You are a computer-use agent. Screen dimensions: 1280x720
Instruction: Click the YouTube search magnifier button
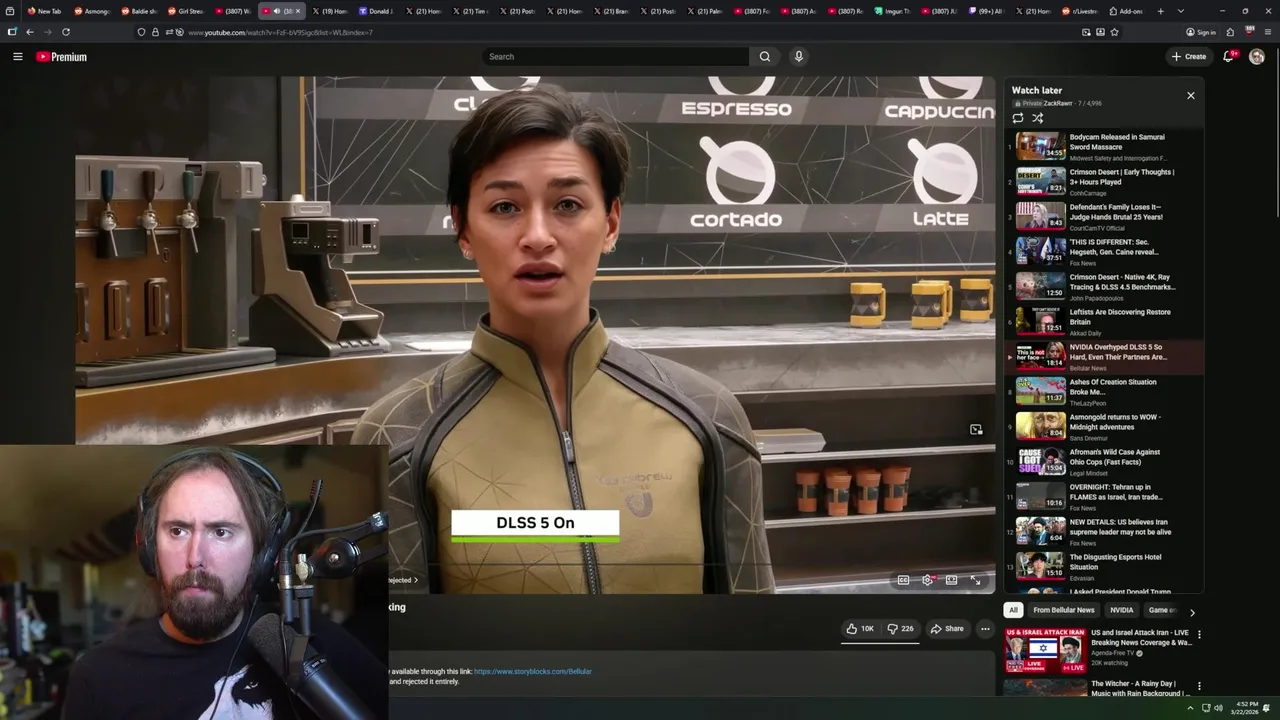765,57
